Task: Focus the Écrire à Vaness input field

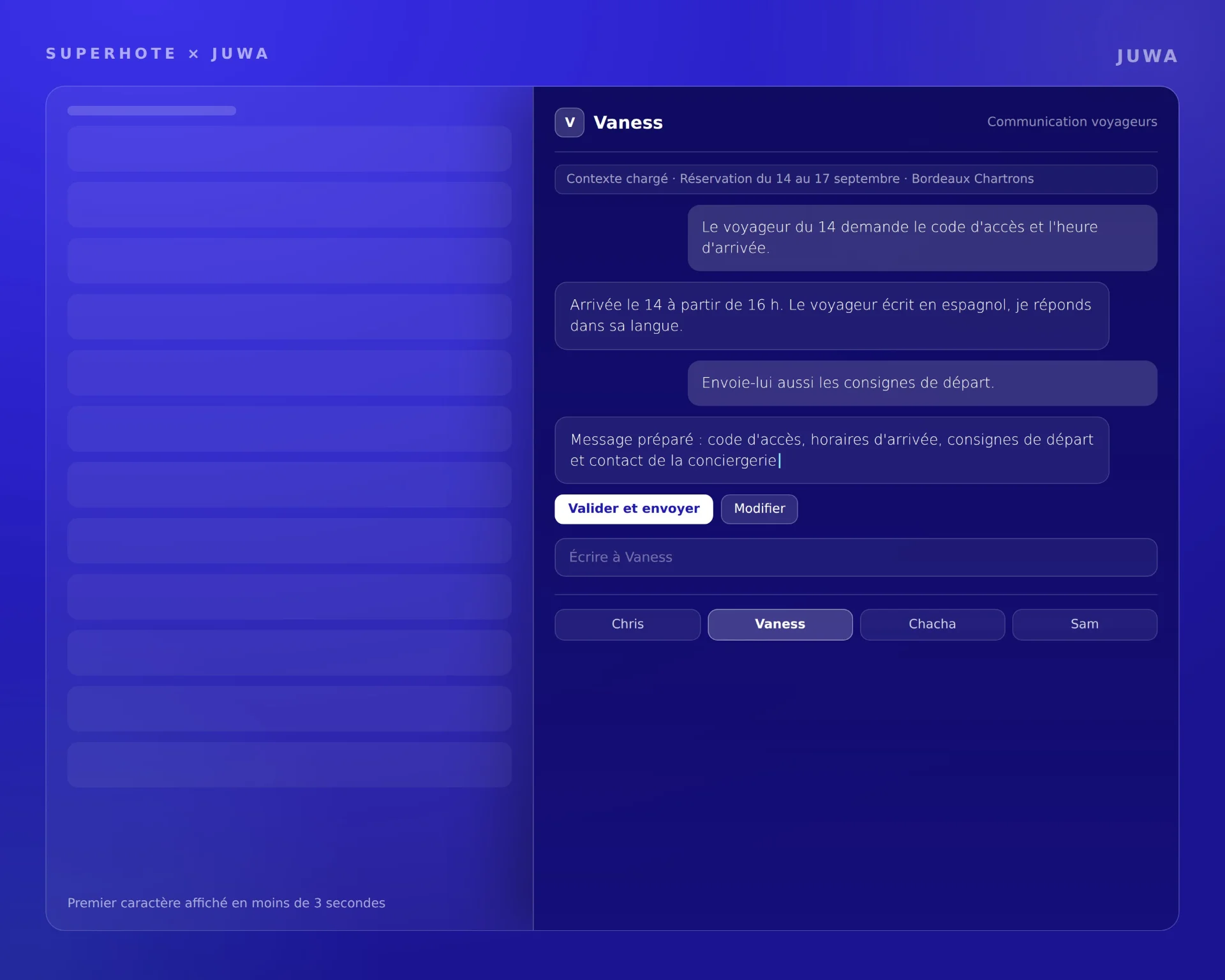Action: [856, 558]
